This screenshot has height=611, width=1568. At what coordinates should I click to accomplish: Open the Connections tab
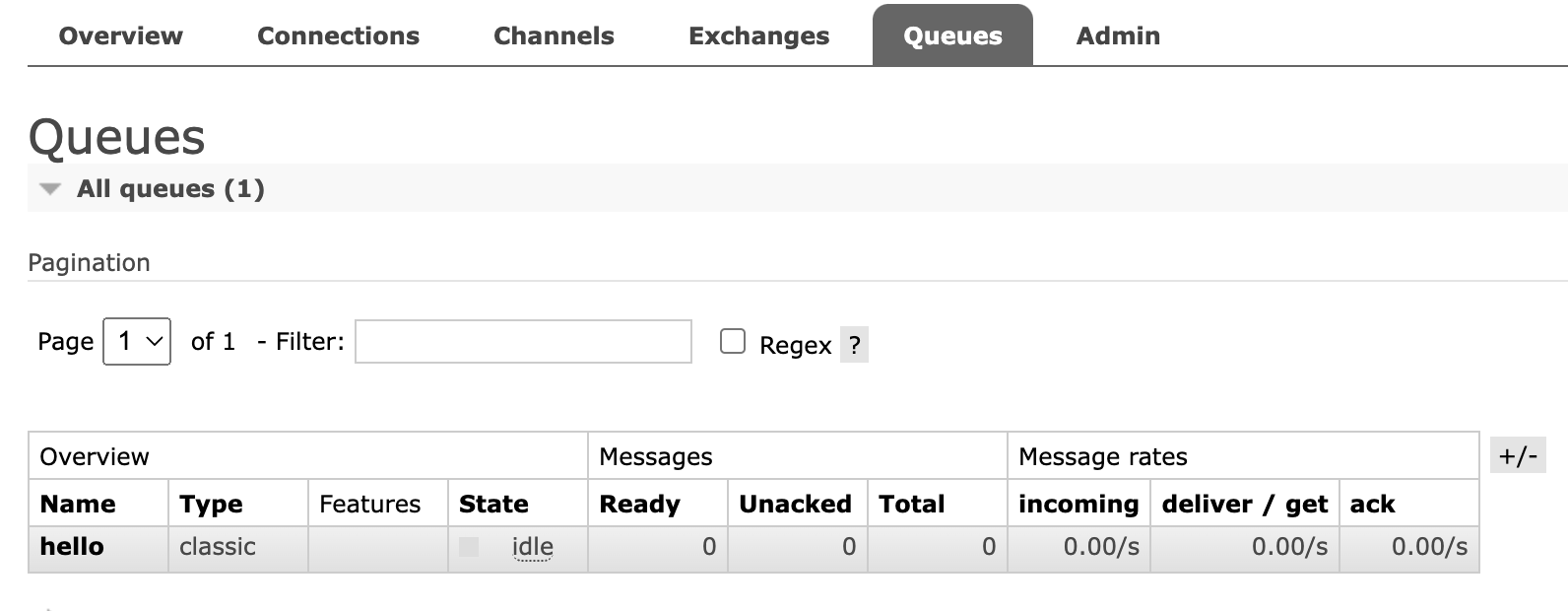tap(338, 36)
